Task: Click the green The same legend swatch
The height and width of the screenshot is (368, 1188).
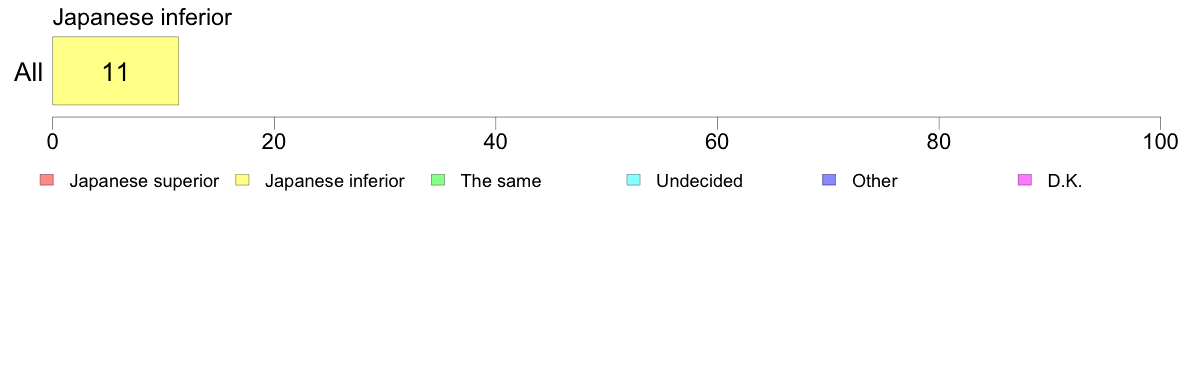Action: click(x=438, y=180)
